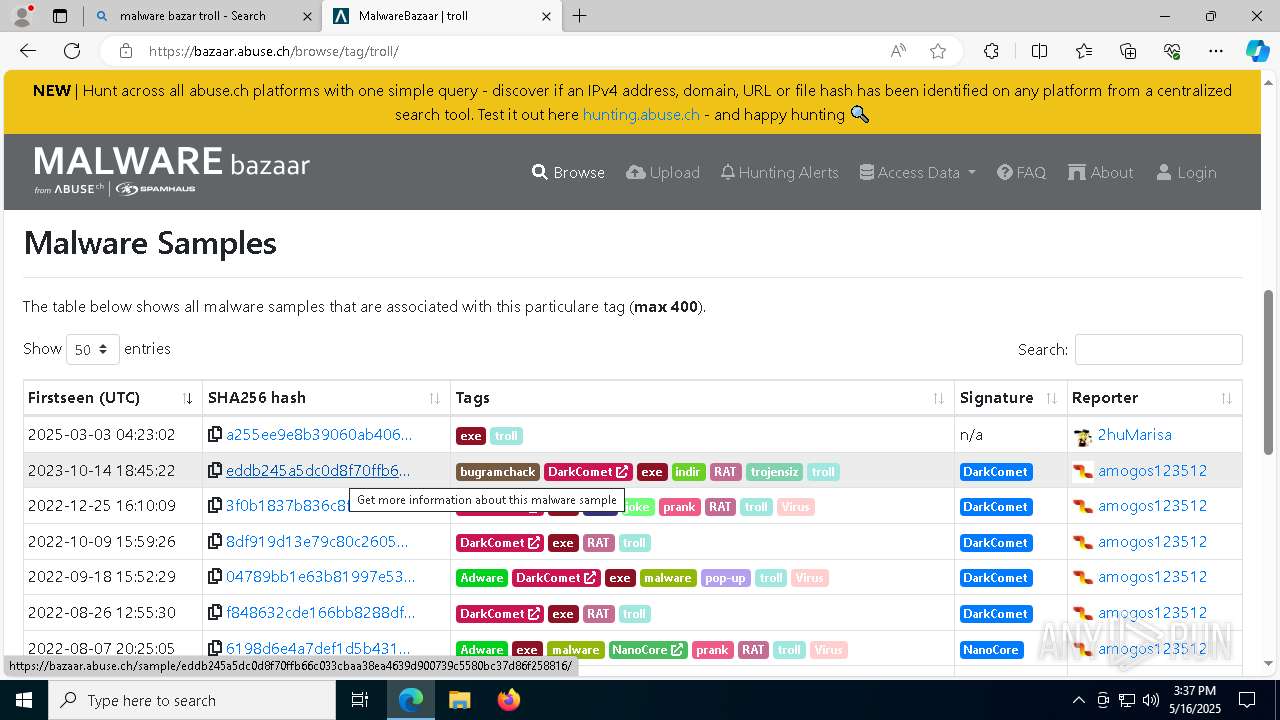Sort by Reporter column header
The width and height of the screenshot is (1280, 720).
(1154, 398)
